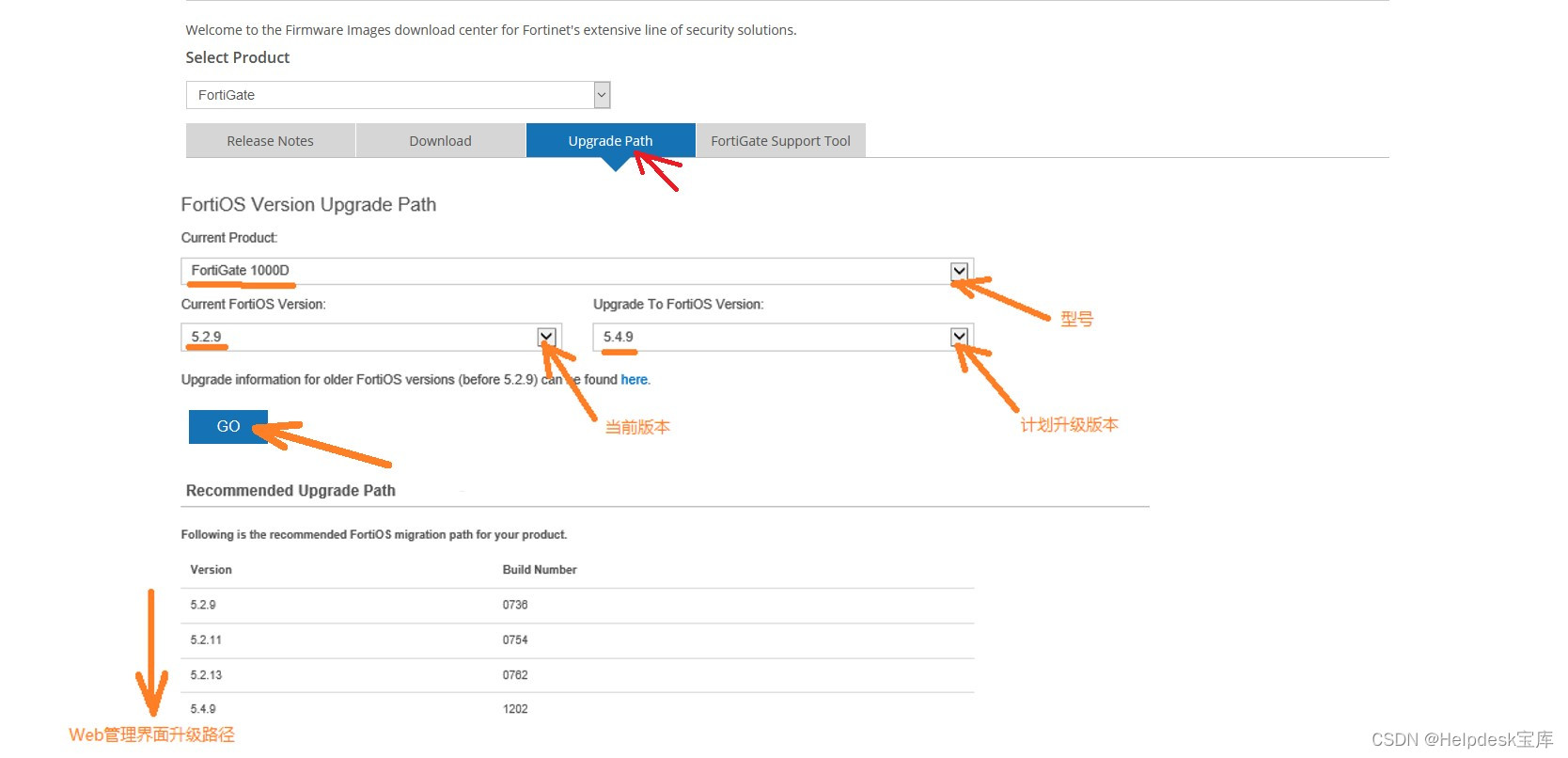Select version 5.2.13 in upgrade path table
Screen dimensions: 1568x758
206,675
